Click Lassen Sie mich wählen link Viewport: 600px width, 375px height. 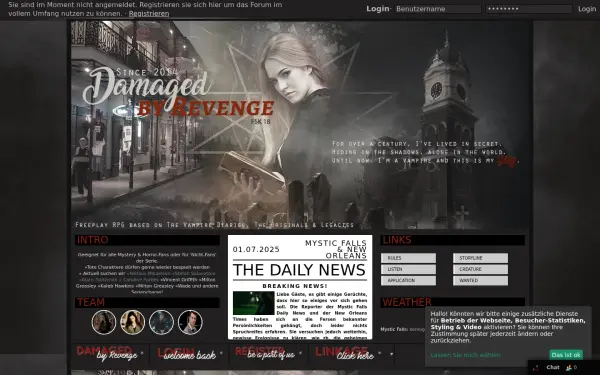[x=465, y=355]
